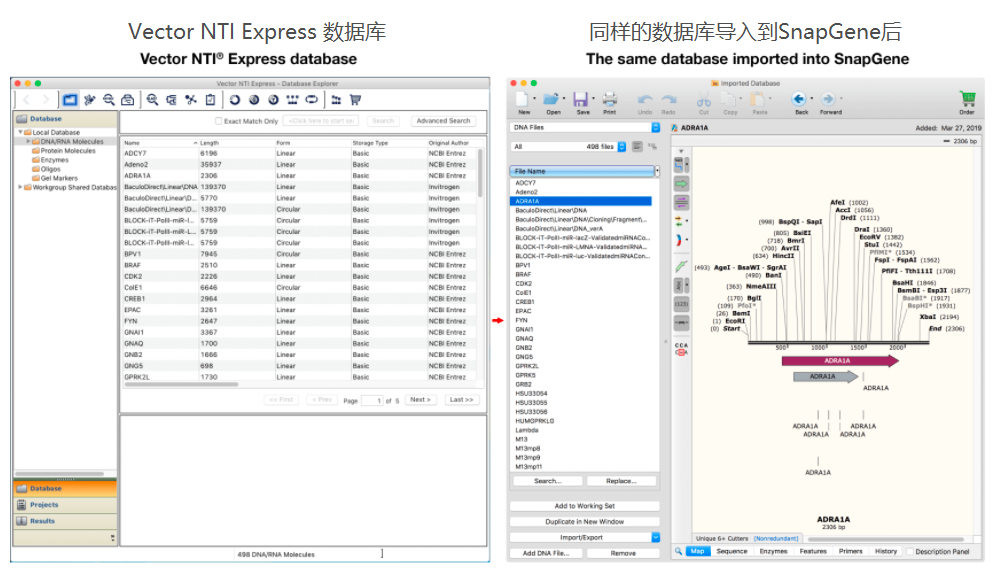Switch to the Enzymes tab
997x571 pixels.
point(773,551)
